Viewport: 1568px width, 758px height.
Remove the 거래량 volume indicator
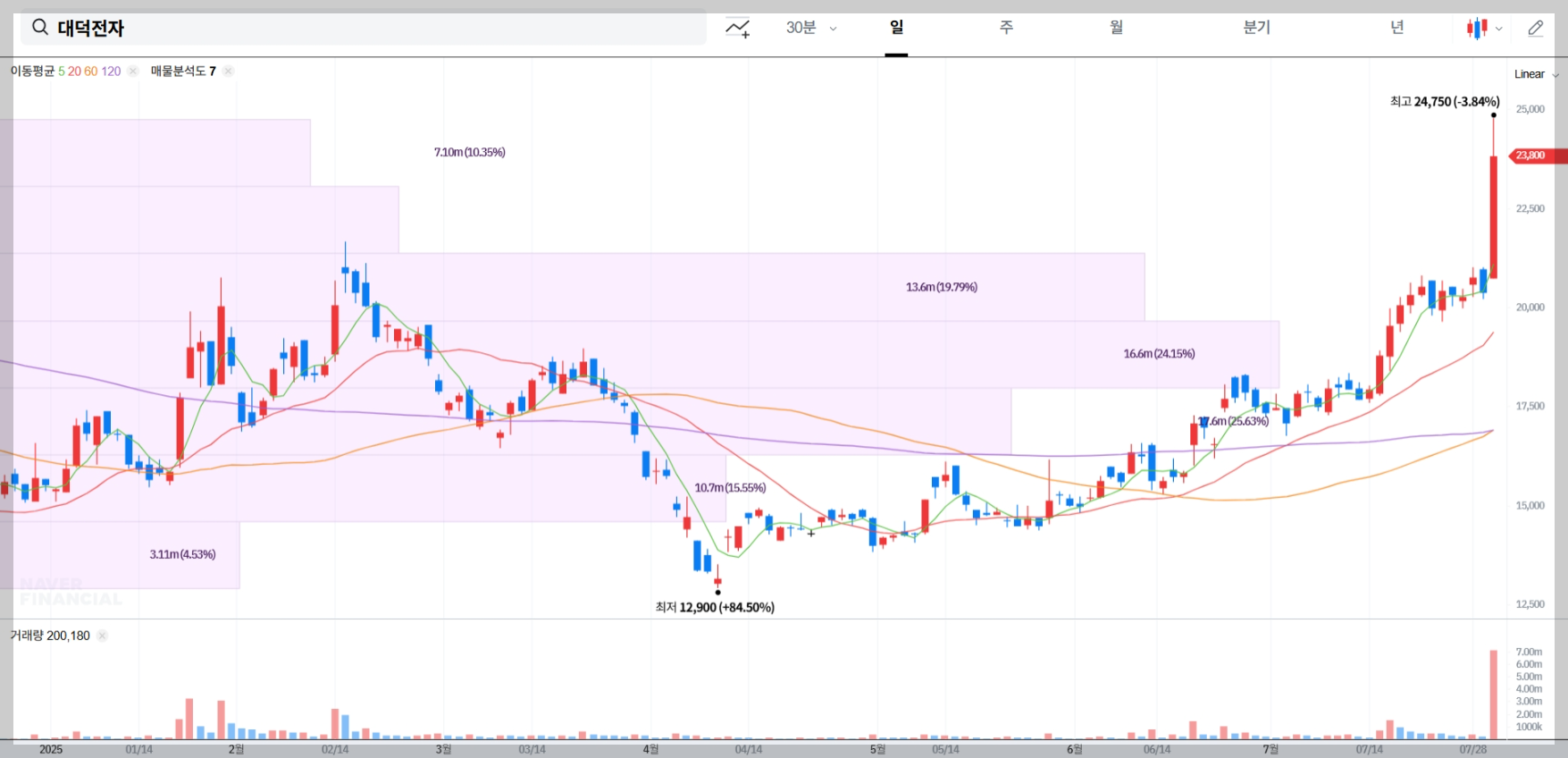(x=102, y=636)
